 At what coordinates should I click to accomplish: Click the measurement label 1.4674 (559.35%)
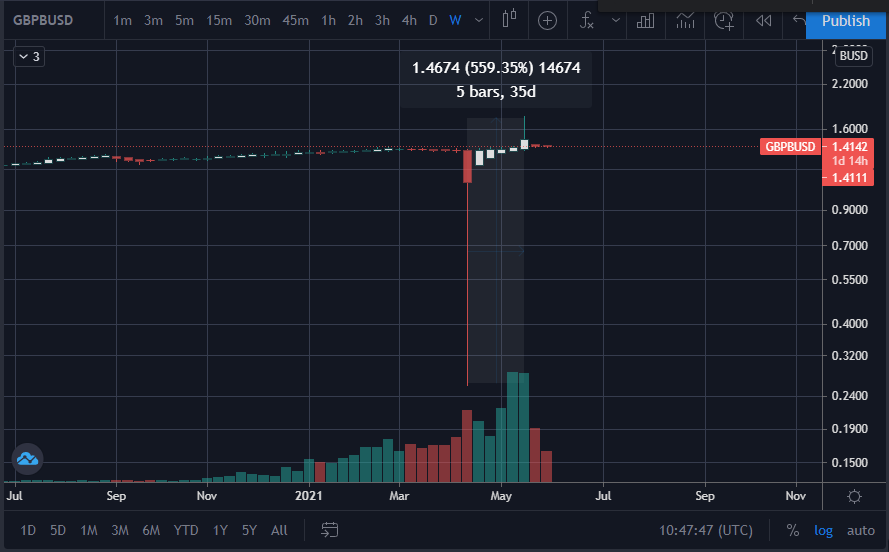pos(472,68)
